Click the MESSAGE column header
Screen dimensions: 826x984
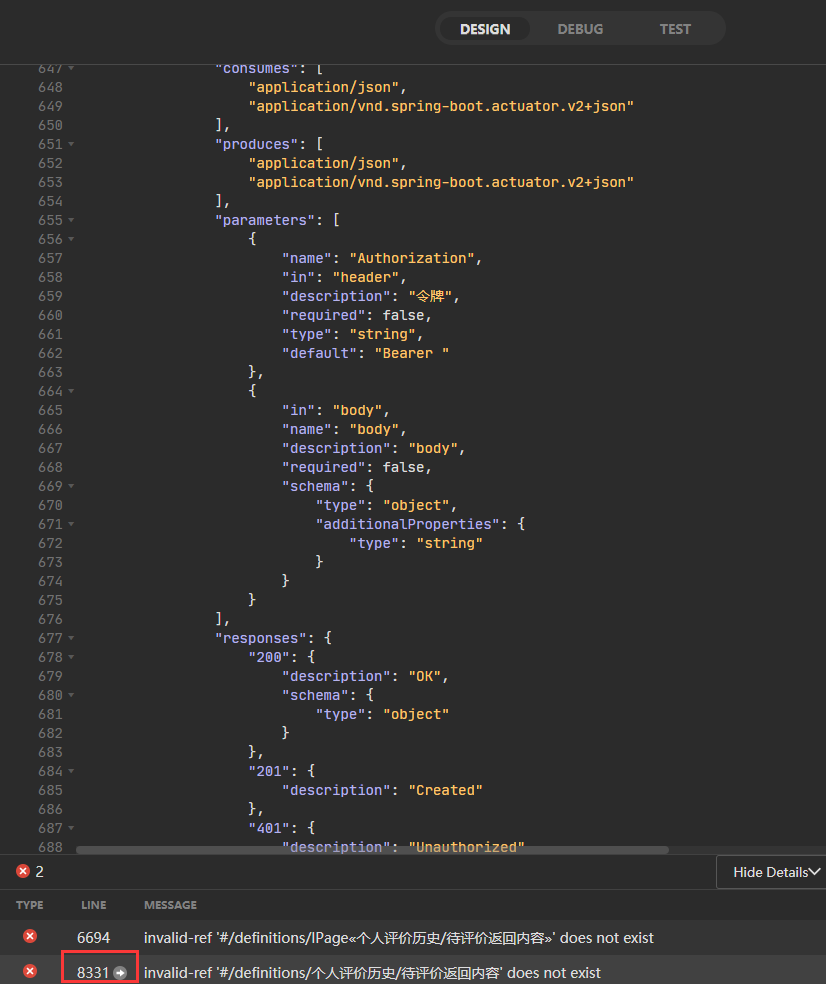click(170, 905)
